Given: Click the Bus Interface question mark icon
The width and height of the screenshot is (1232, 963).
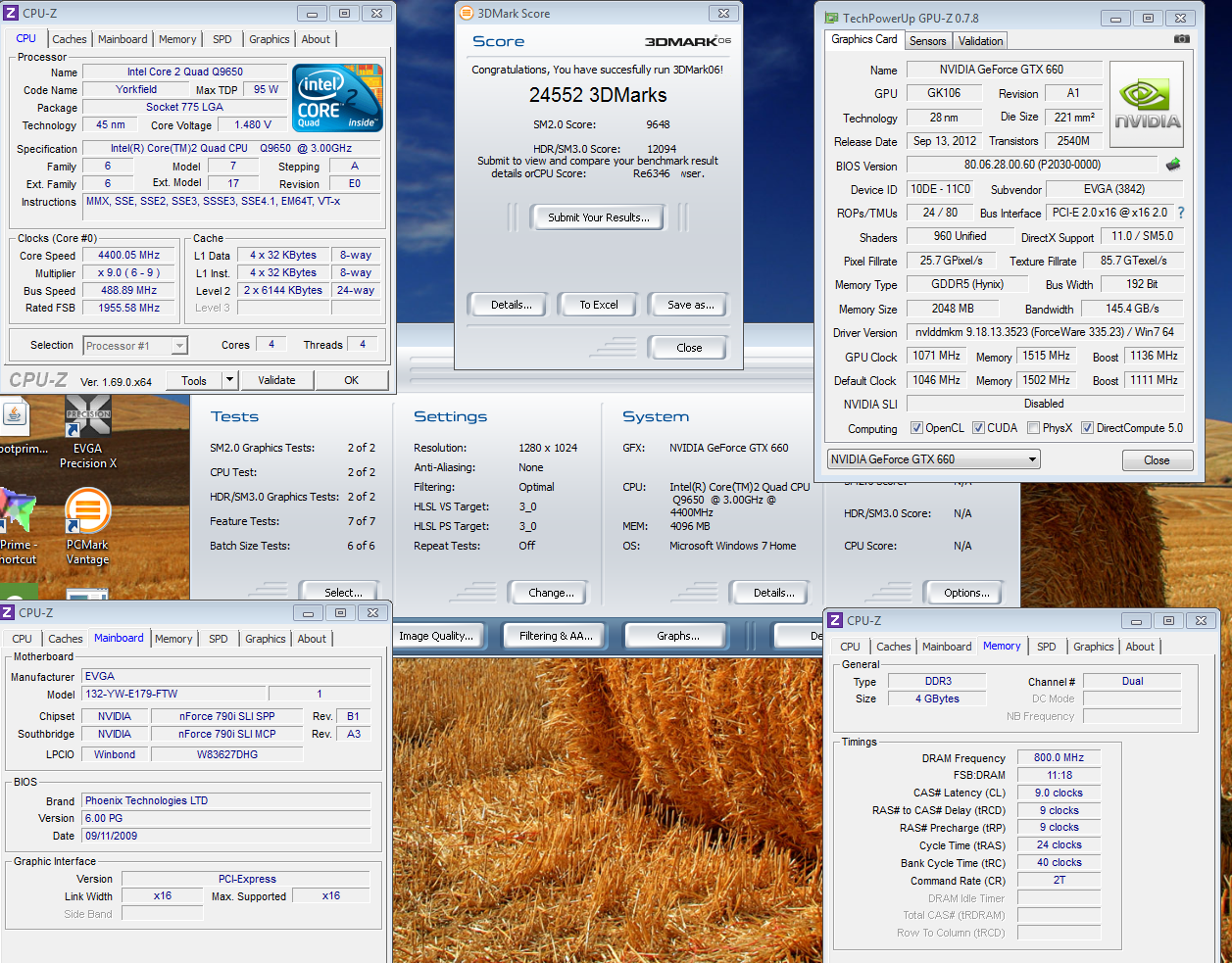Looking at the screenshot, I should 1180,213.
